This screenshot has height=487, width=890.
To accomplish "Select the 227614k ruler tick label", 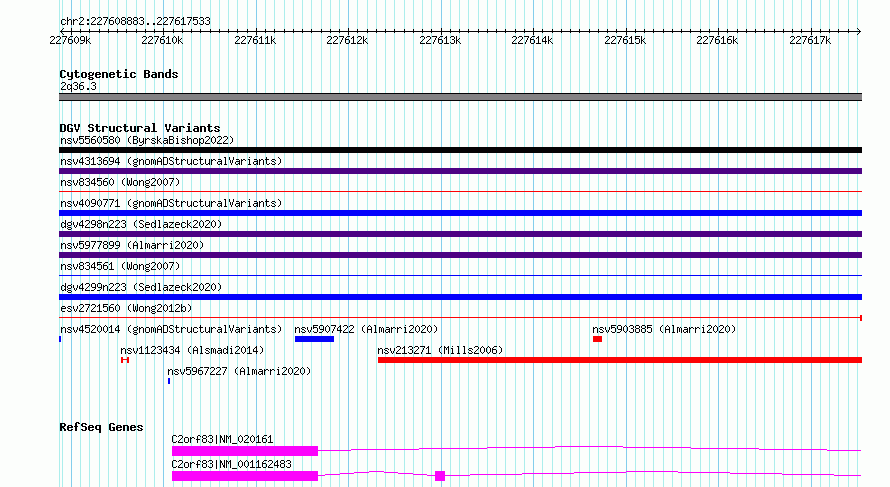I will click(532, 40).
